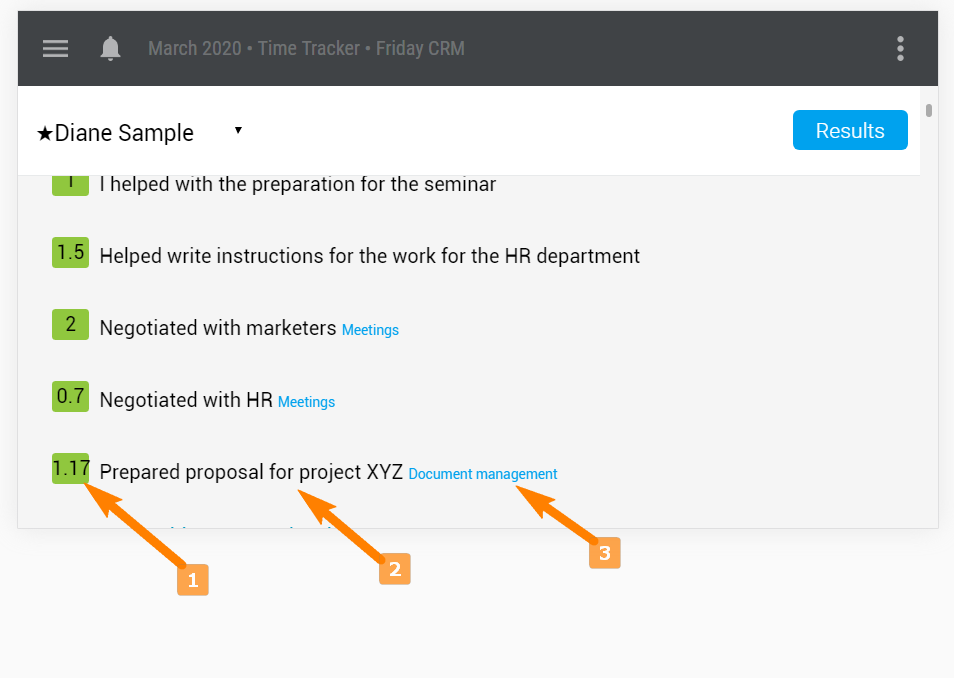
Task: Click the 0.7 hours green badge
Action: pyautogui.click(x=71, y=396)
